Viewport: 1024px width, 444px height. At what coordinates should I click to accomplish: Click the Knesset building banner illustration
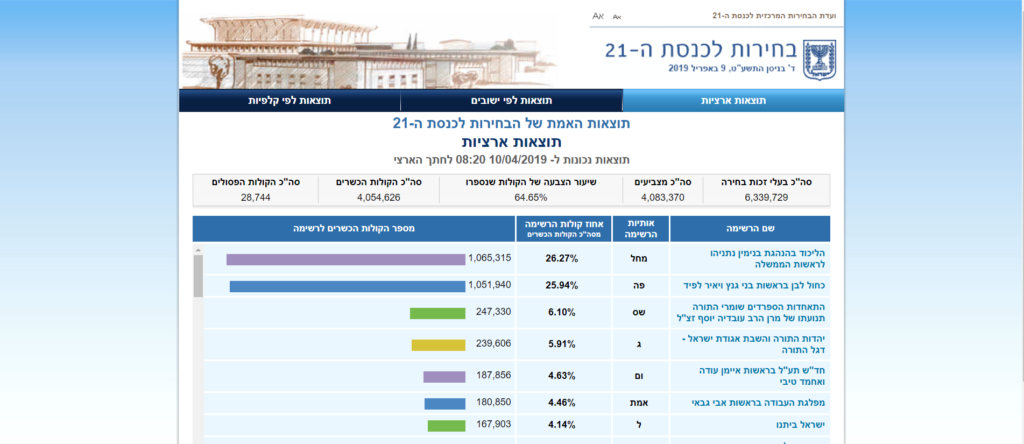click(368, 50)
